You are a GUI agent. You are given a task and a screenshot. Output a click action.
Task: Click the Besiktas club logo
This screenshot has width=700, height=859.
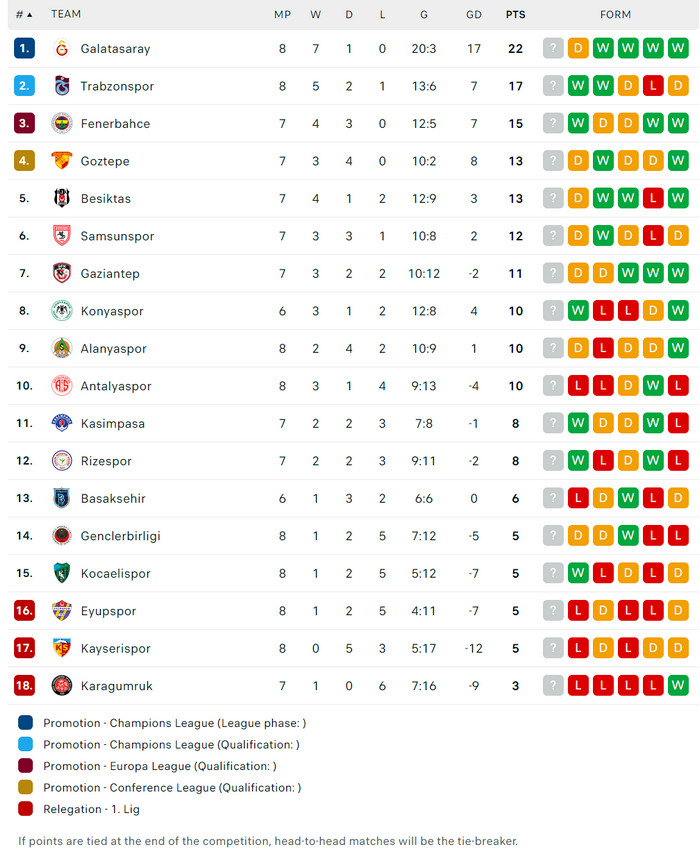coord(62,198)
